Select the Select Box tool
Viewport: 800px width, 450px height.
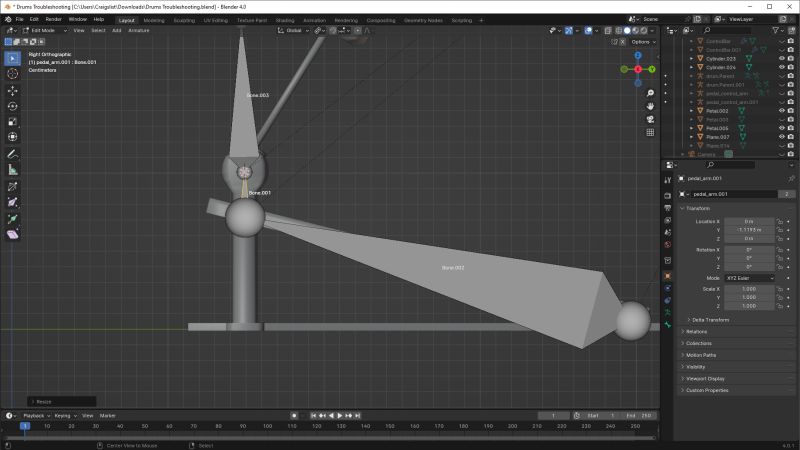pos(13,58)
